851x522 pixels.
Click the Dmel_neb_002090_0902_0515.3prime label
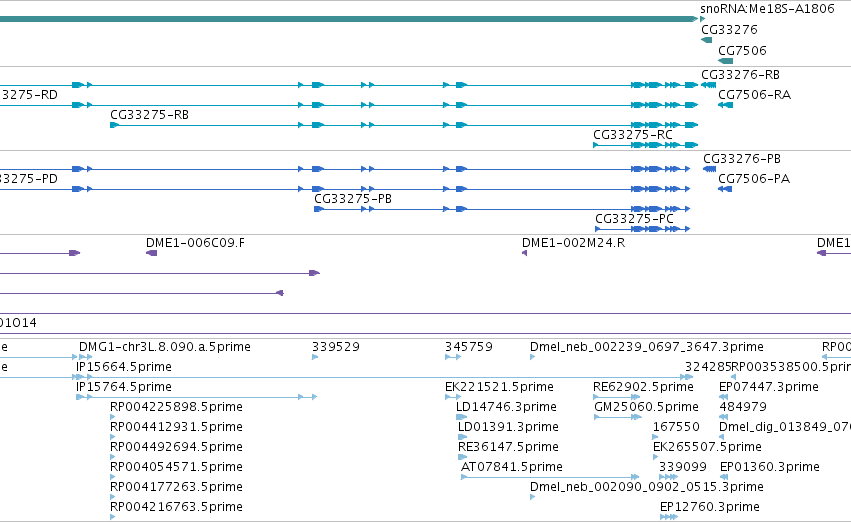pyautogui.click(x=646, y=487)
